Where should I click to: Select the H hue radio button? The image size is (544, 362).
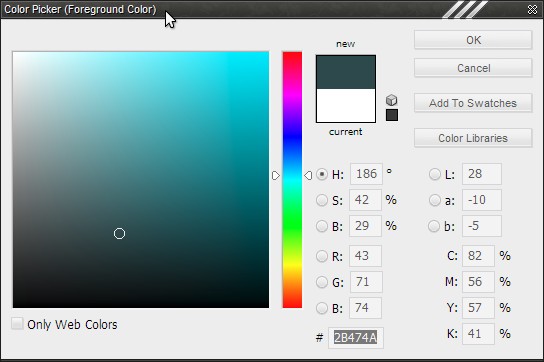pos(322,174)
